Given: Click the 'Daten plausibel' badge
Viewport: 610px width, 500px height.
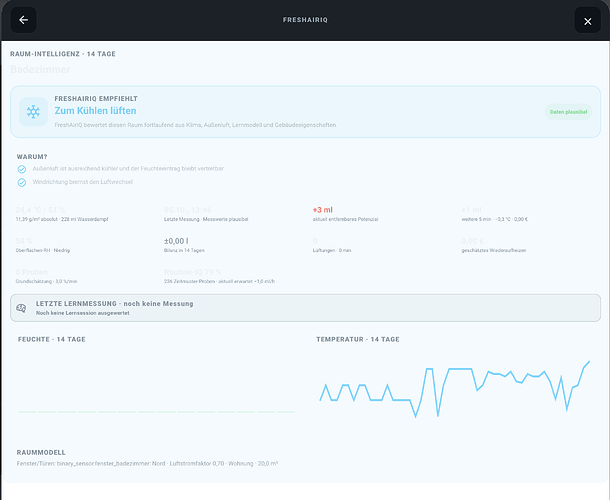Looking at the screenshot, I should click(x=568, y=112).
